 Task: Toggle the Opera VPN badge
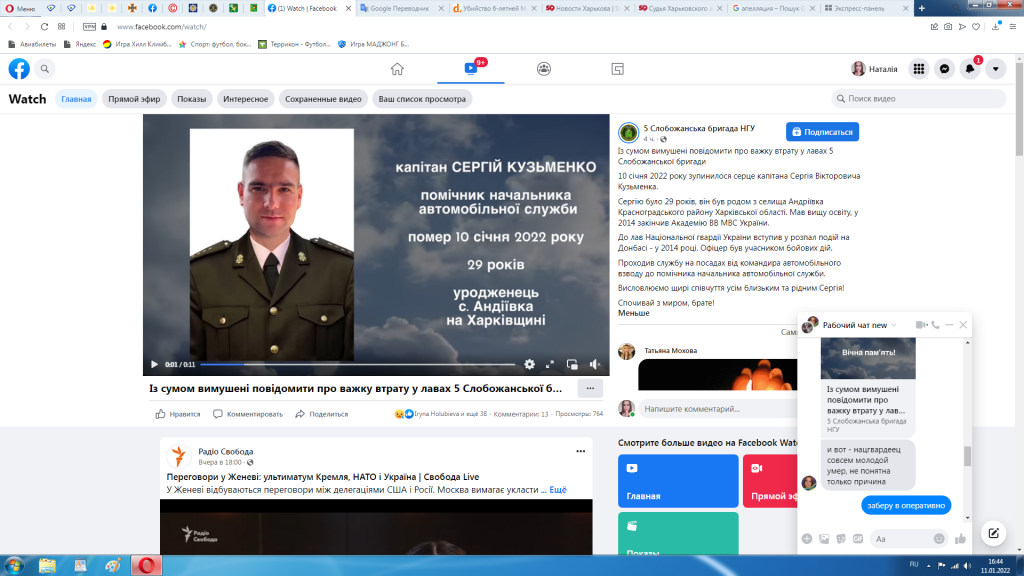89,27
